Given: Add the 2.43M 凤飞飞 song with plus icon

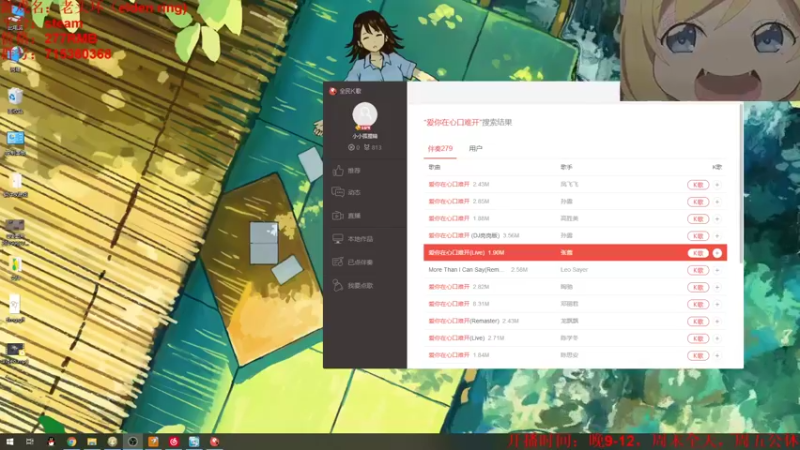Looking at the screenshot, I should pyautogui.click(x=717, y=185).
